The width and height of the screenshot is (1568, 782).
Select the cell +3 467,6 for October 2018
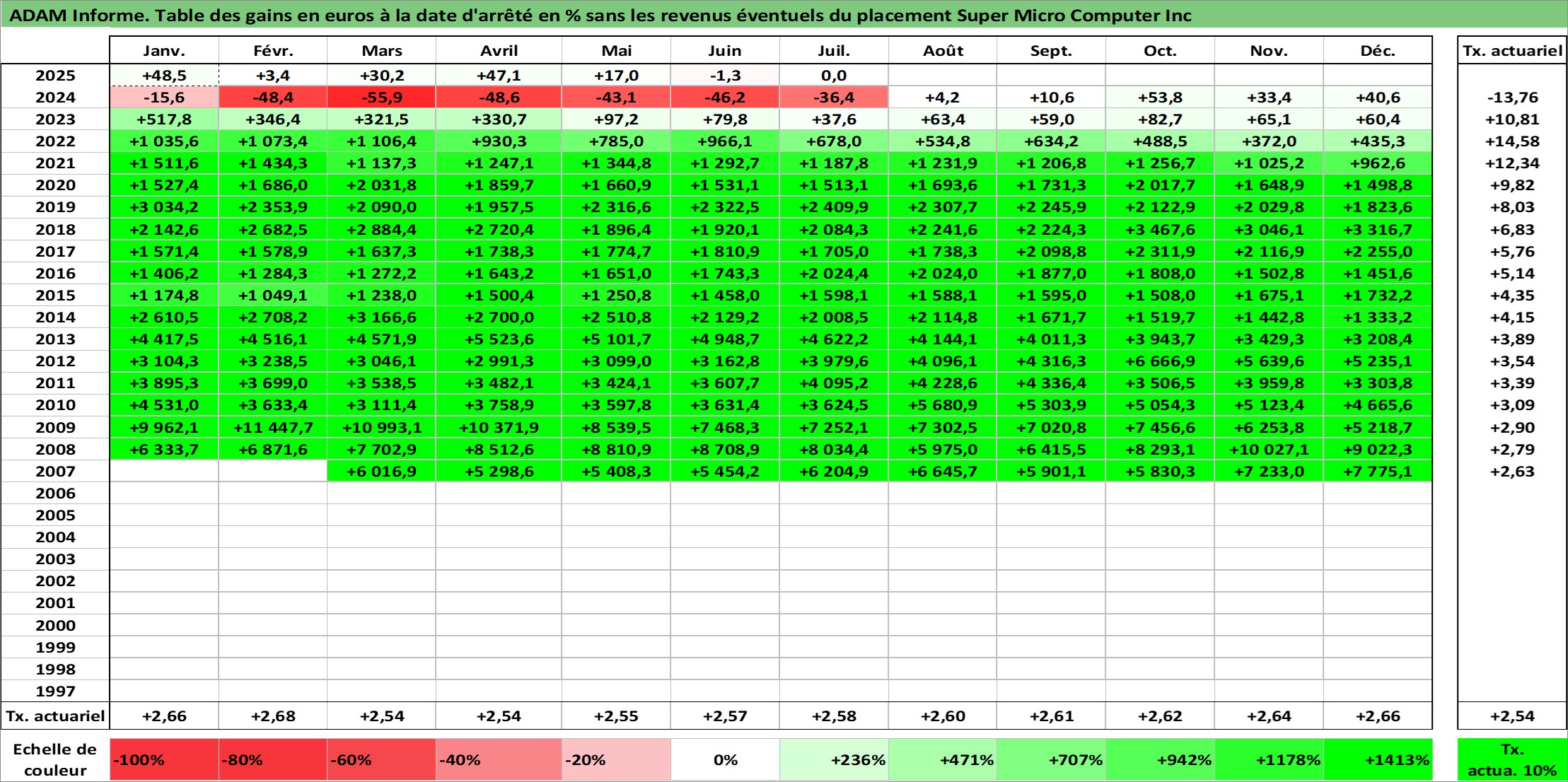click(x=1161, y=230)
